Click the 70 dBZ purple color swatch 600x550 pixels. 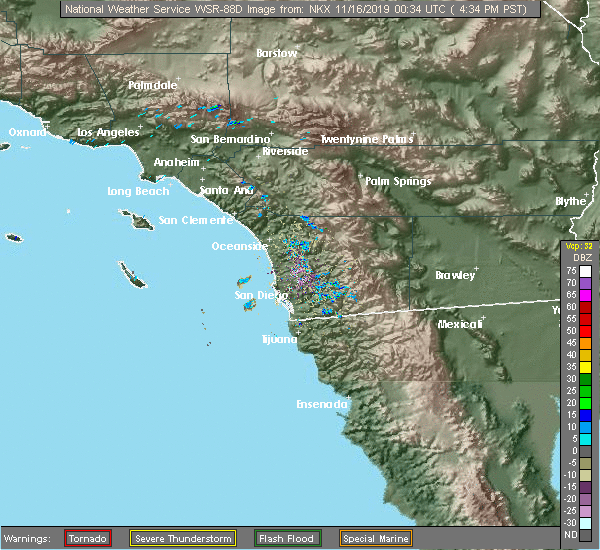pos(585,283)
